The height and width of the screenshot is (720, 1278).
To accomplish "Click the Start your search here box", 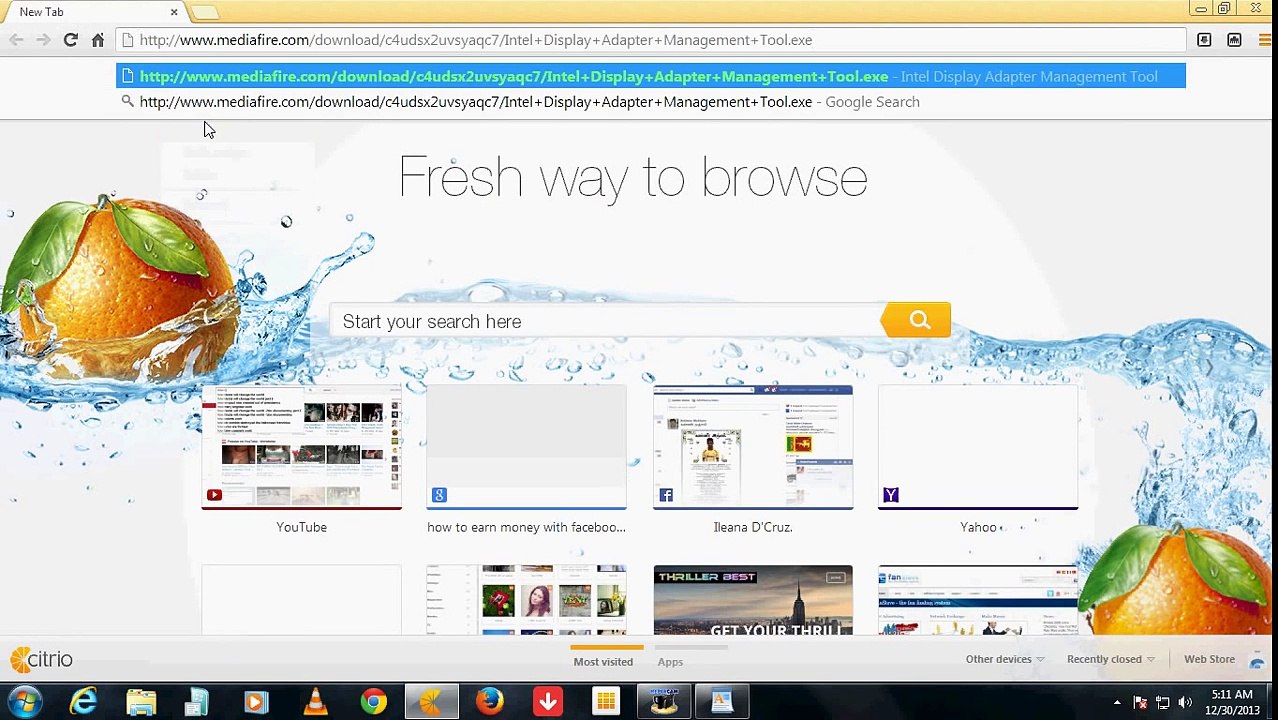I will (x=607, y=321).
